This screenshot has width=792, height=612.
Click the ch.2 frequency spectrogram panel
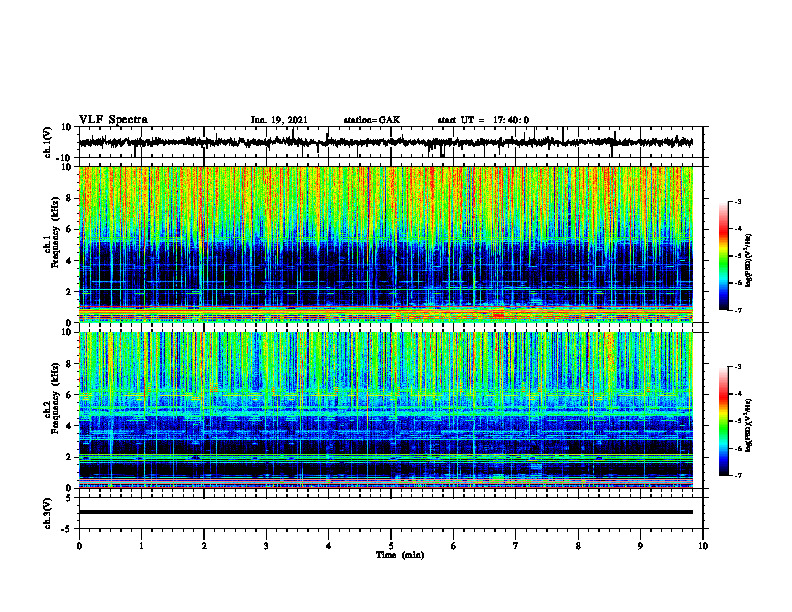[x=386, y=410]
